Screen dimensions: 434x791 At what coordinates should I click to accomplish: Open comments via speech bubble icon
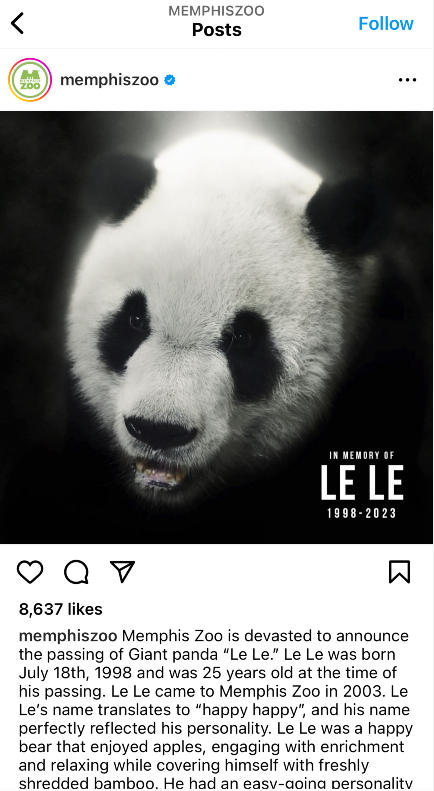76,572
